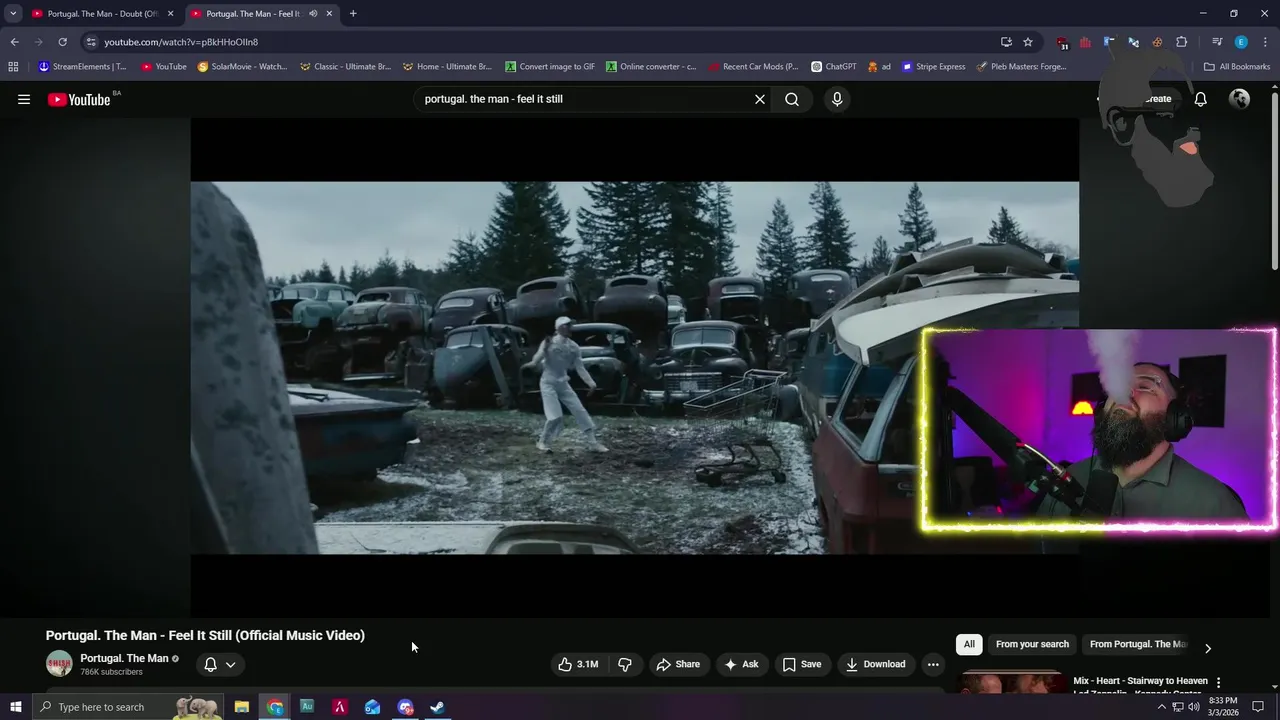Viewport: 1280px width, 720px height.
Task: Click the Download button
Action: point(875,664)
